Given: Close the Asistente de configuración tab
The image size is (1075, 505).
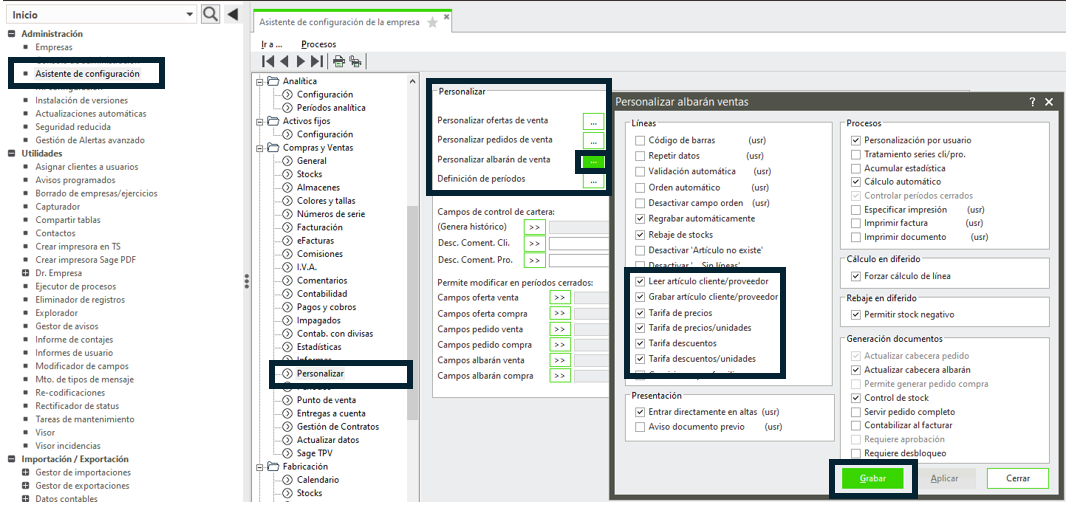Looking at the screenshot, I should tap(446, 17).
